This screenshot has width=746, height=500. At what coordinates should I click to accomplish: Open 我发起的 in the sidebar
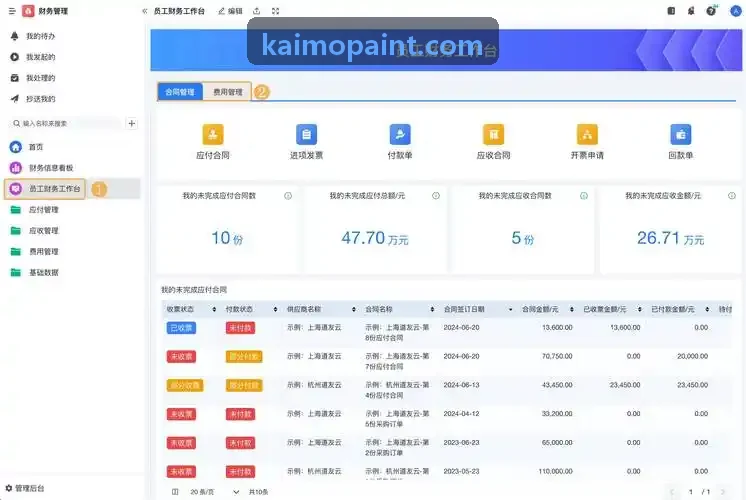click(40, 57)
